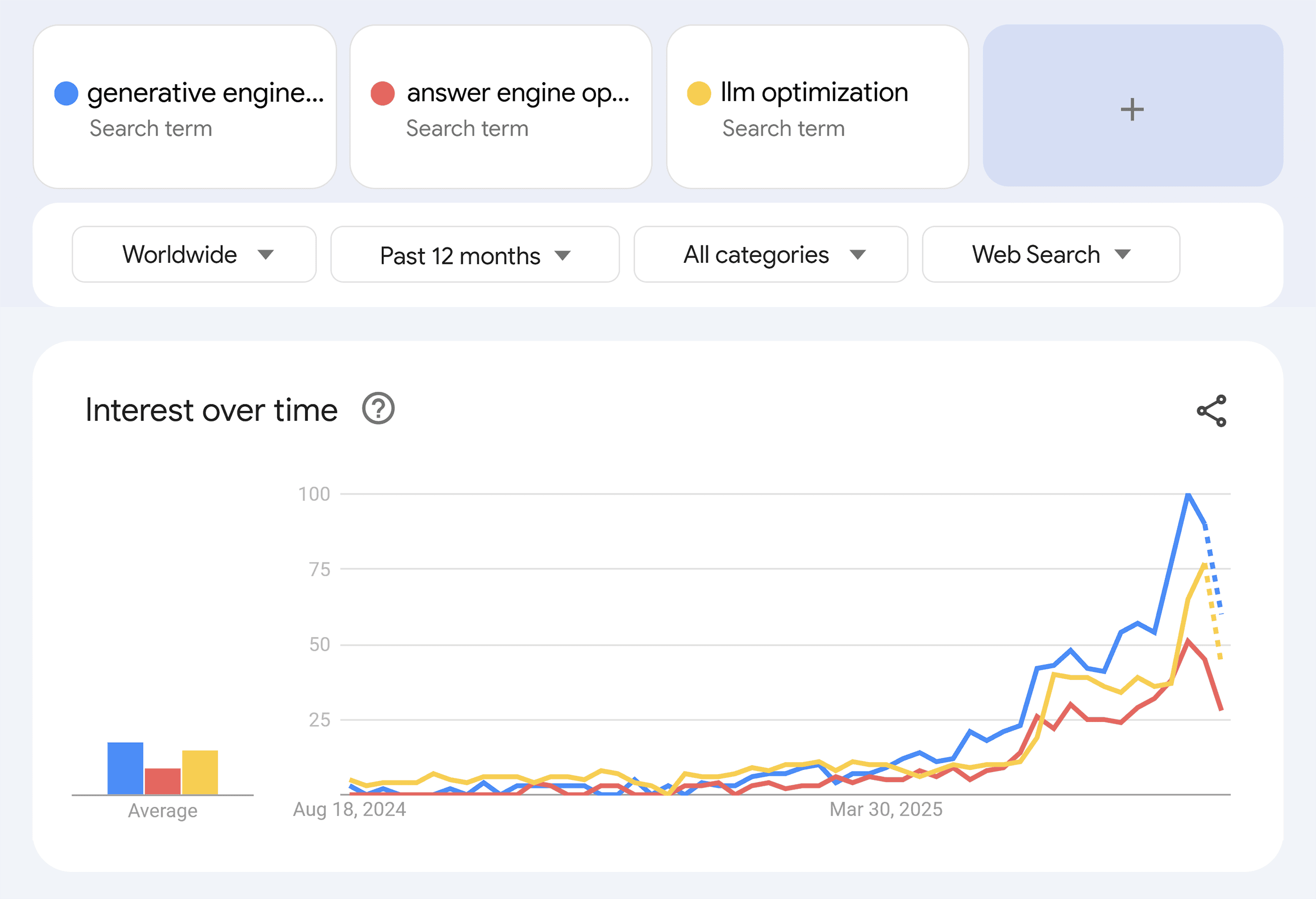Screen dimensions: 1316x899
Task: Click the share icon for Interest over time
Action: click(1212, 411)
